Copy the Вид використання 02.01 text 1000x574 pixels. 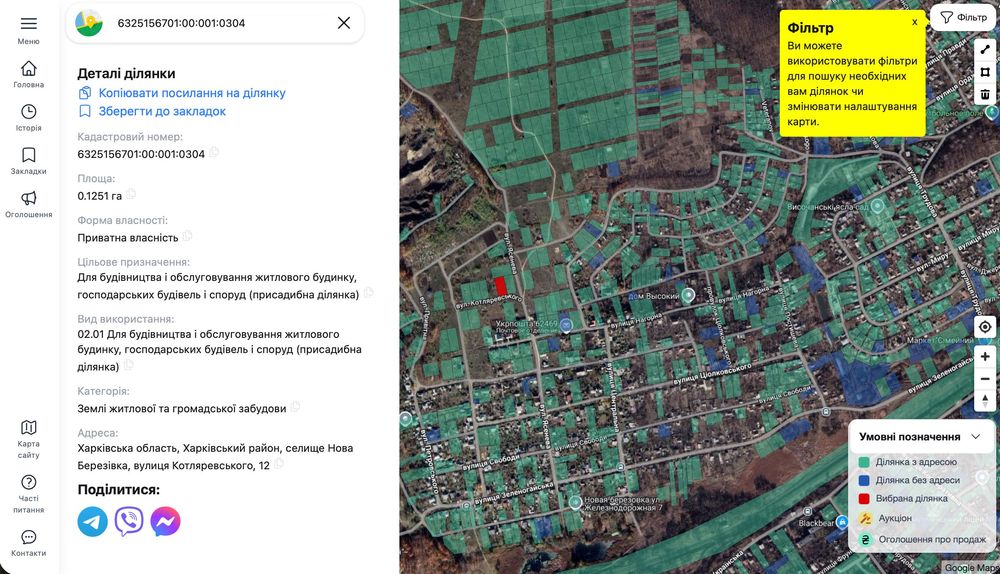[x=128, y=365]
